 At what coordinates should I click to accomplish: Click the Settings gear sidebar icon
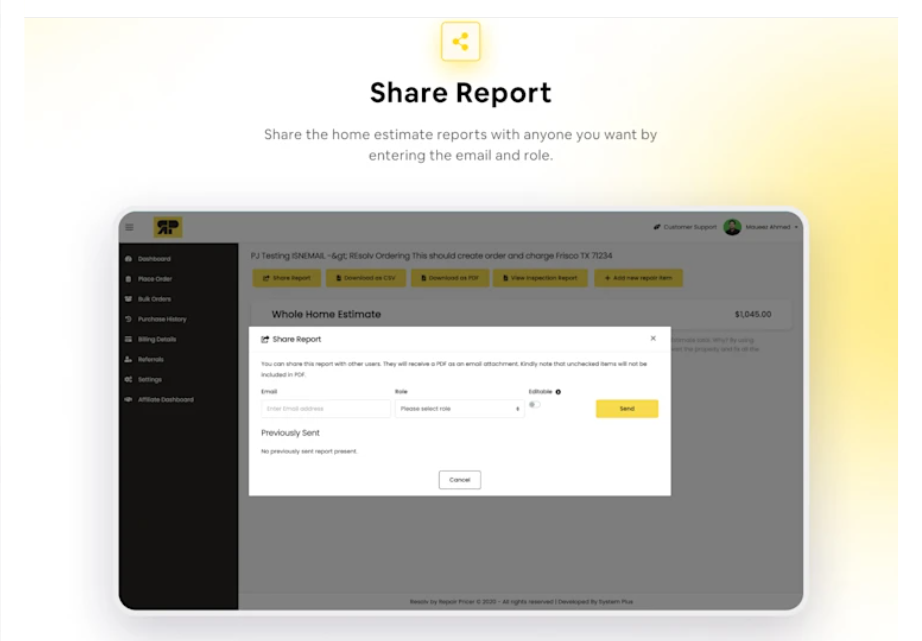(128, 379)
